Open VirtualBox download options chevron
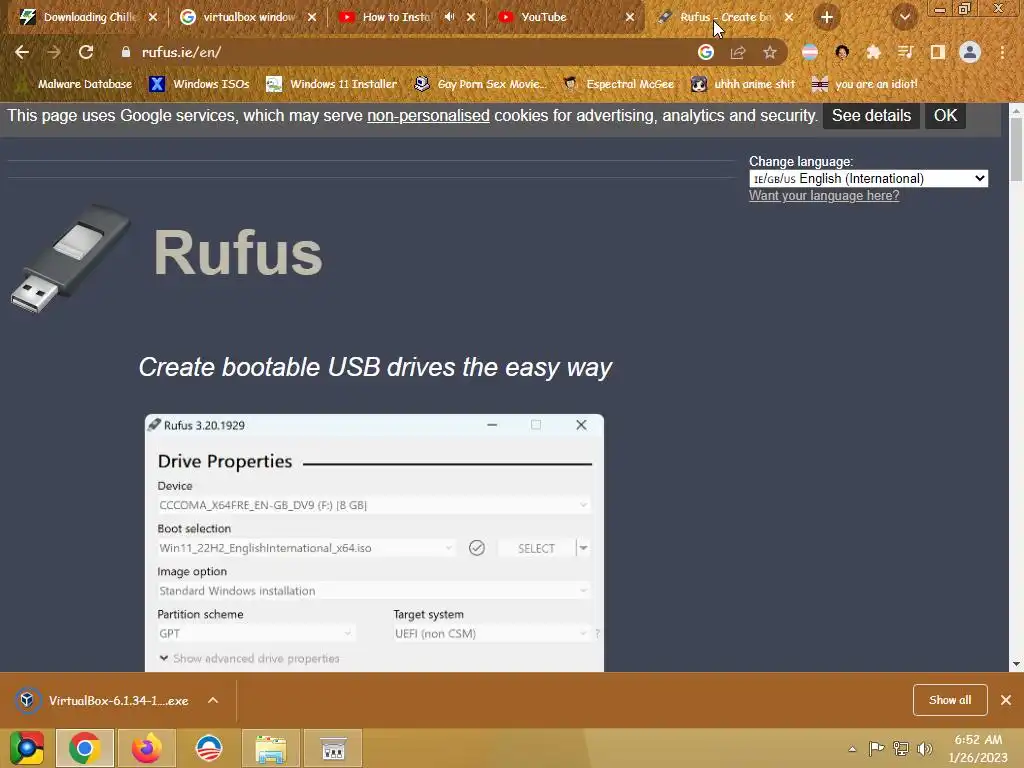1024x768 pixels. 213,700
